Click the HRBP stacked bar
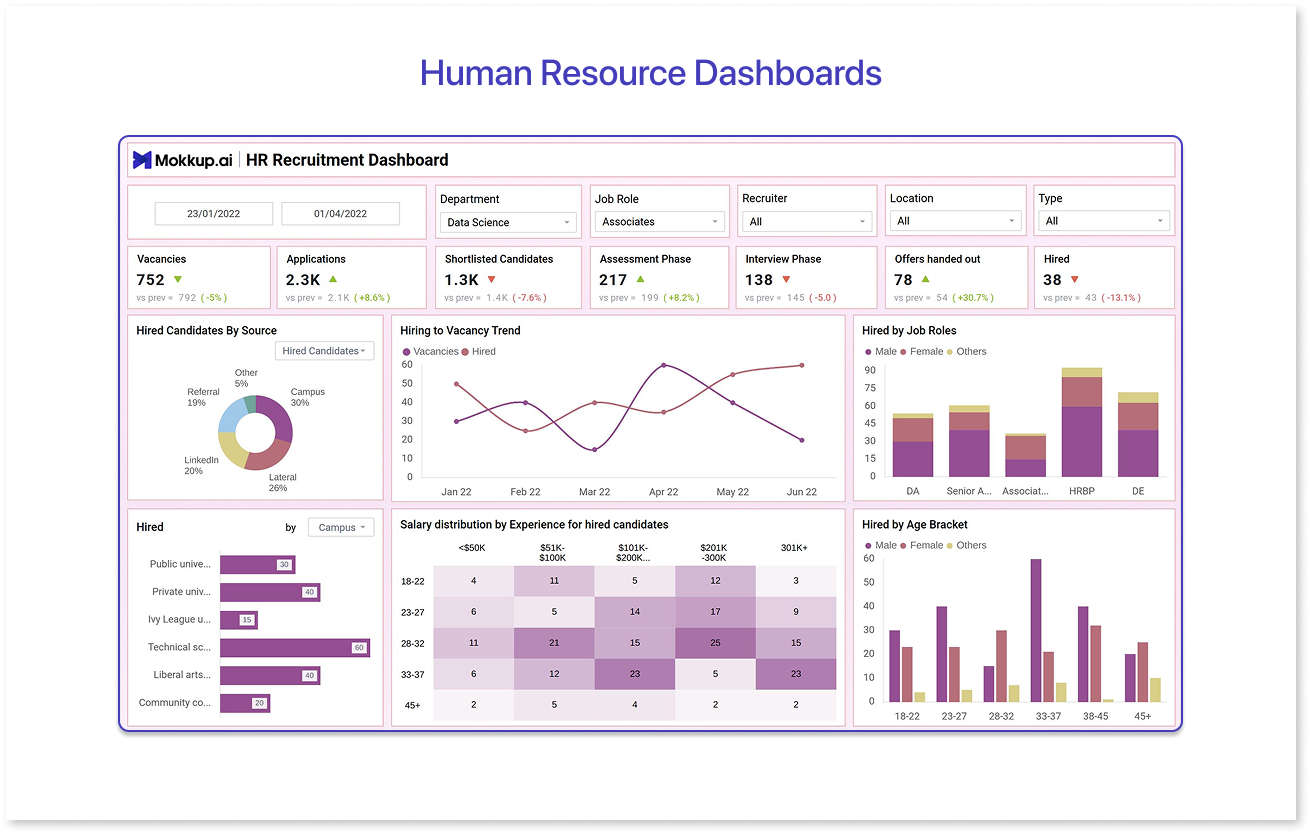The height and width of the screenshot is (834, 1310). click(1082, 422)
